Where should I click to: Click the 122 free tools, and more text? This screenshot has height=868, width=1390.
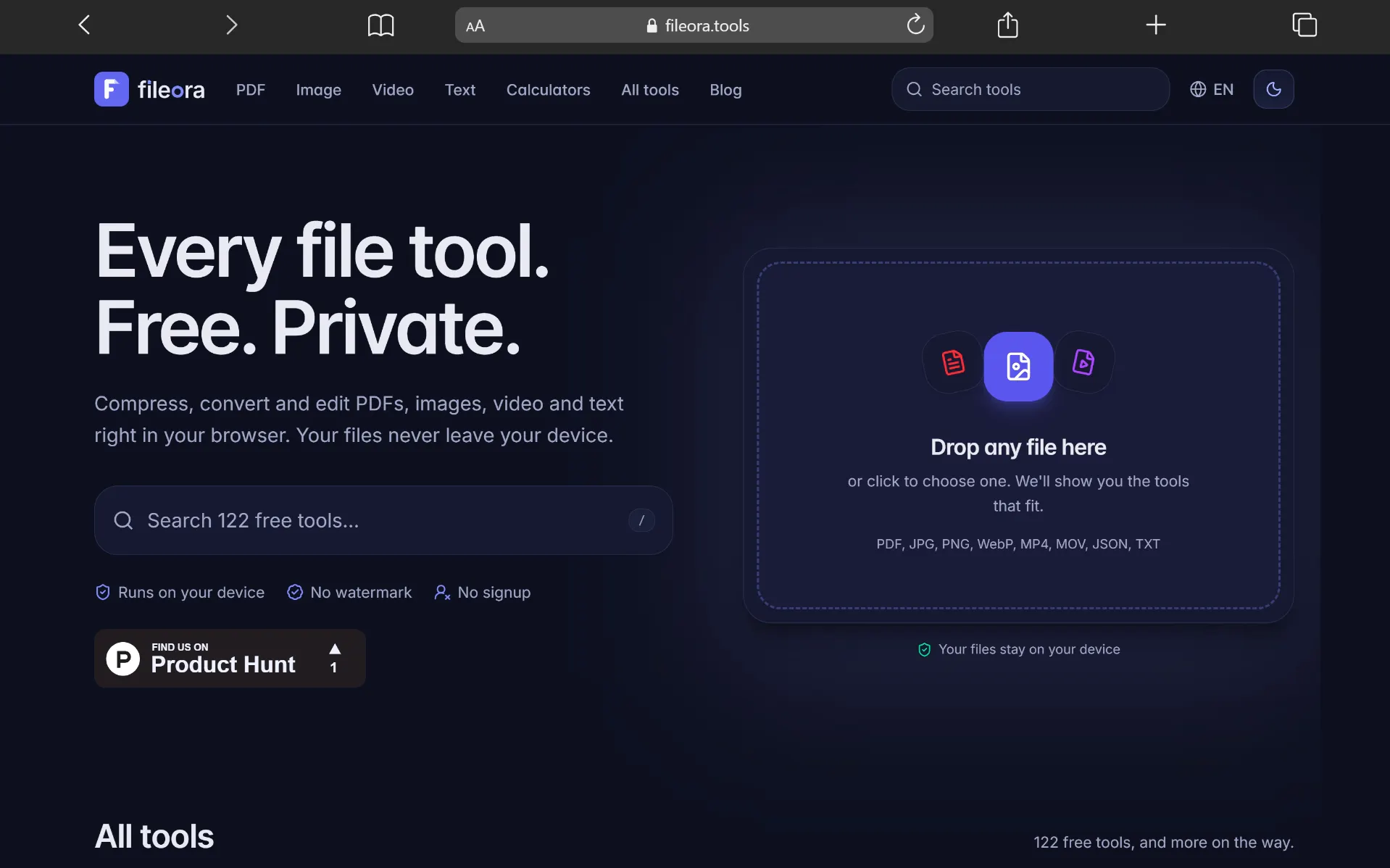pos(1163,843)
